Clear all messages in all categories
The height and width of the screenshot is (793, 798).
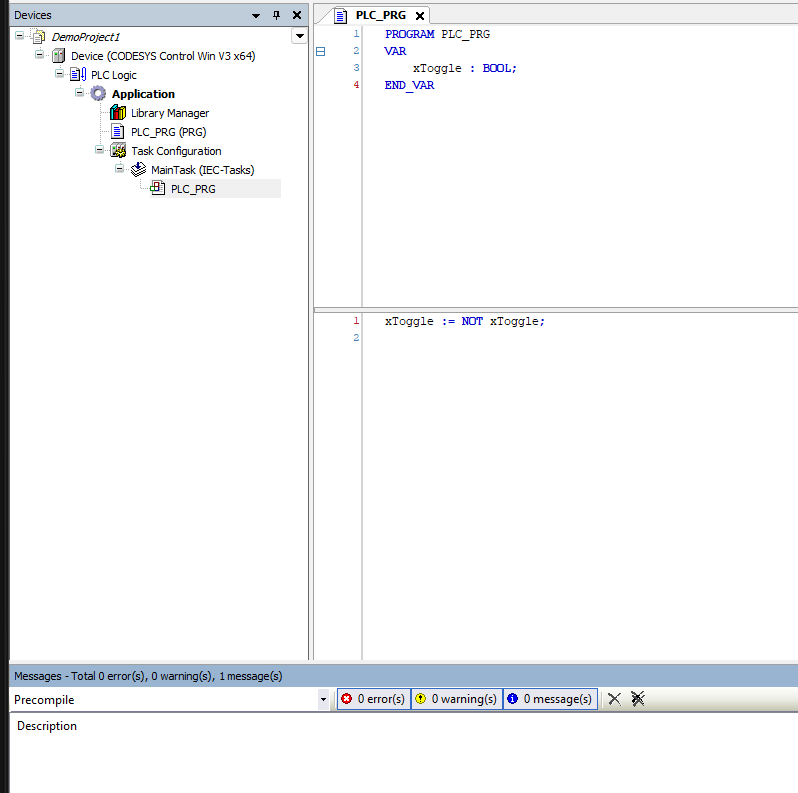(638, 699)
